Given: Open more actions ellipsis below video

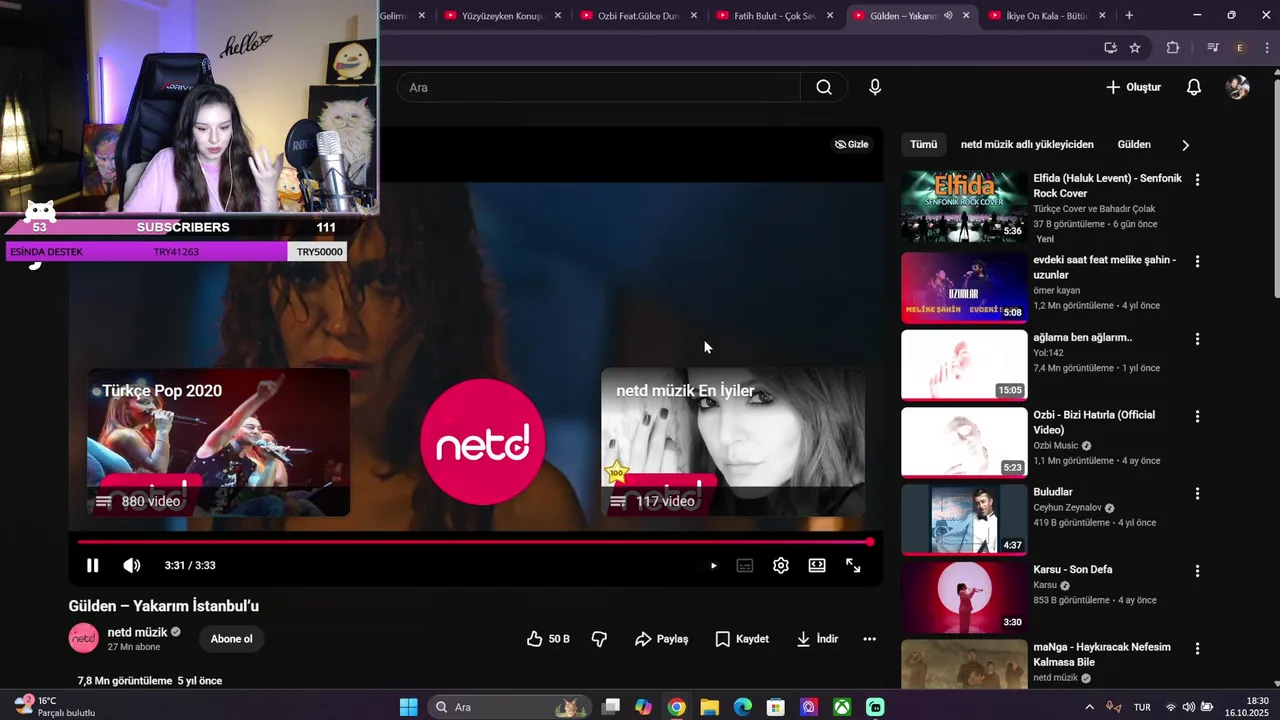Looking at the screenshot, I should point(869,639).
